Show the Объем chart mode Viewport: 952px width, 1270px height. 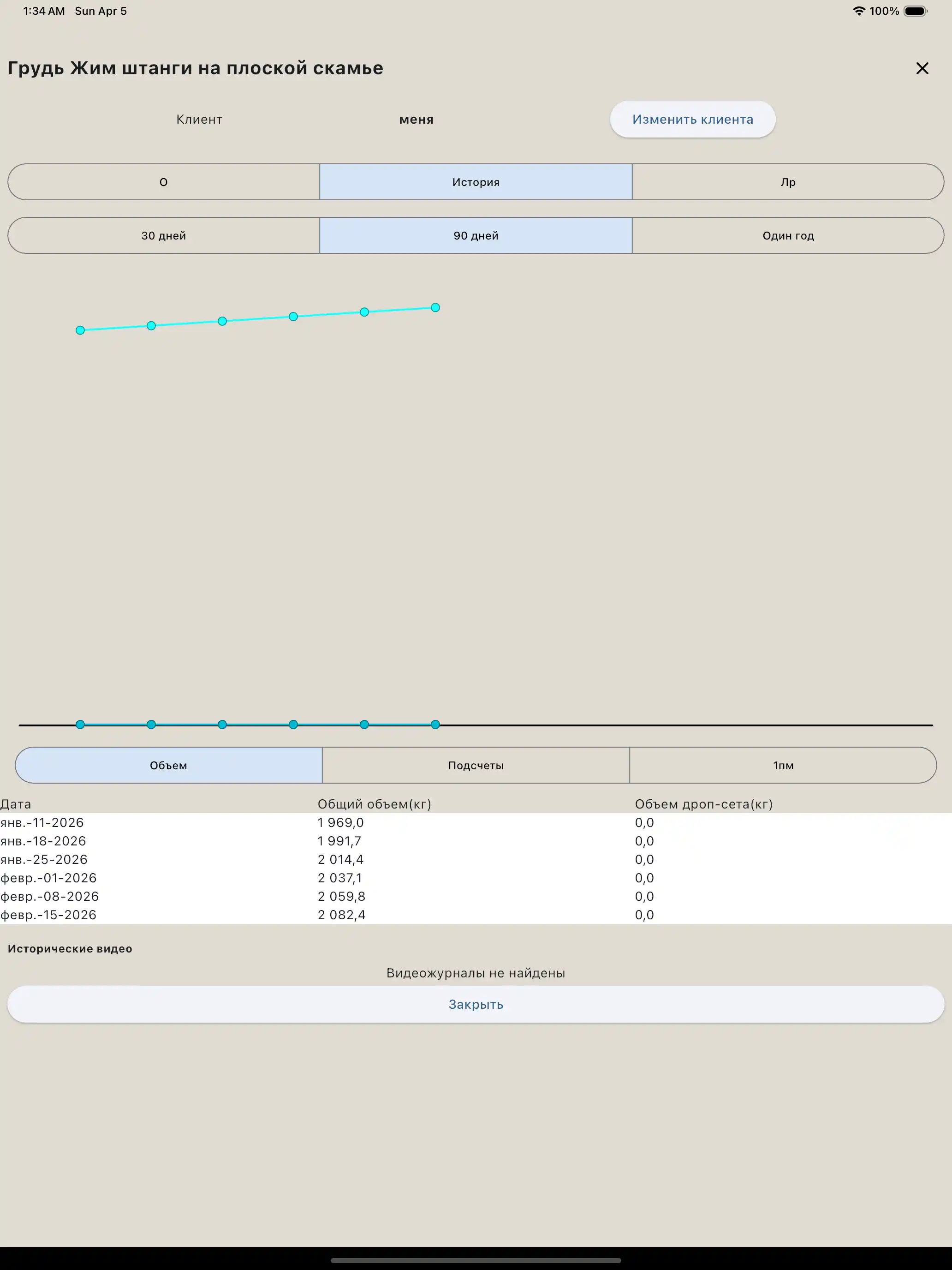[x=169, y=765]
